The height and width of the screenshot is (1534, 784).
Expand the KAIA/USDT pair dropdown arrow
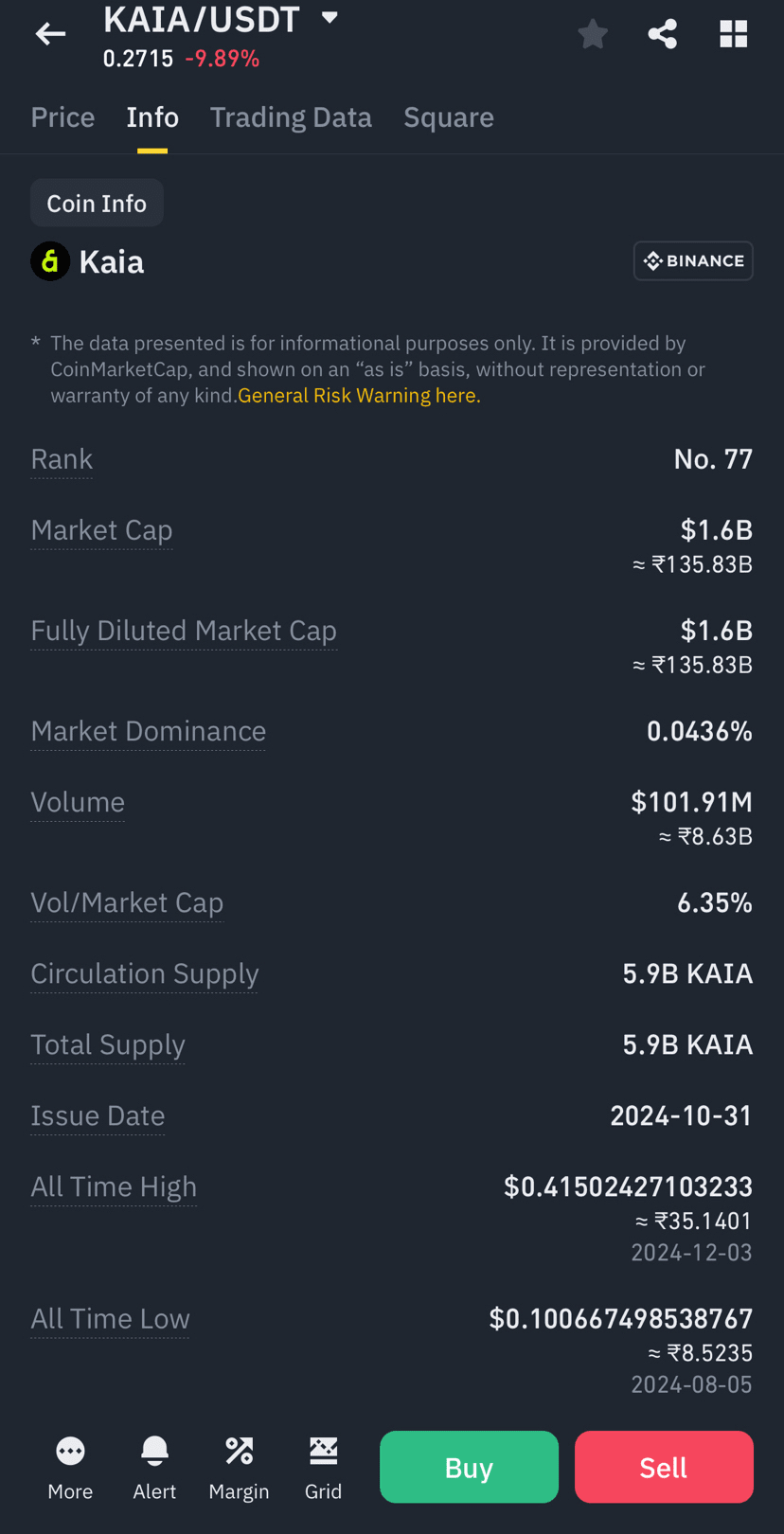coord(330,17)
